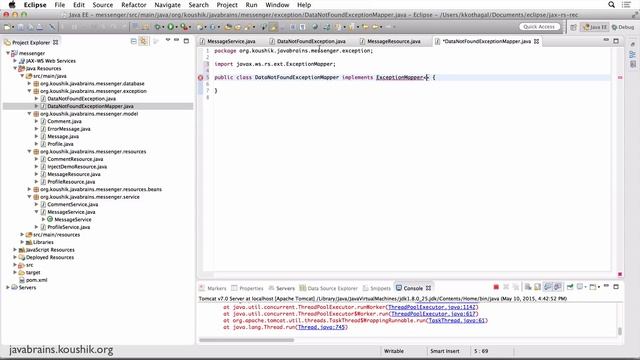Click the Open Perspective icon
Image resolution: width=640 pixels, height=360 pixels.
(573, 27)
